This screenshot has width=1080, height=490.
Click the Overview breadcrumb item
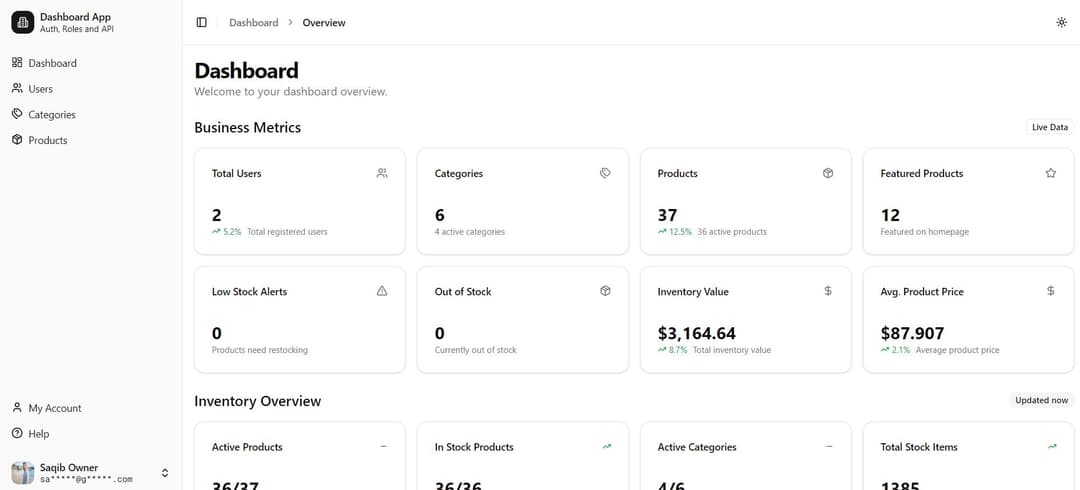tap(324, 23)
